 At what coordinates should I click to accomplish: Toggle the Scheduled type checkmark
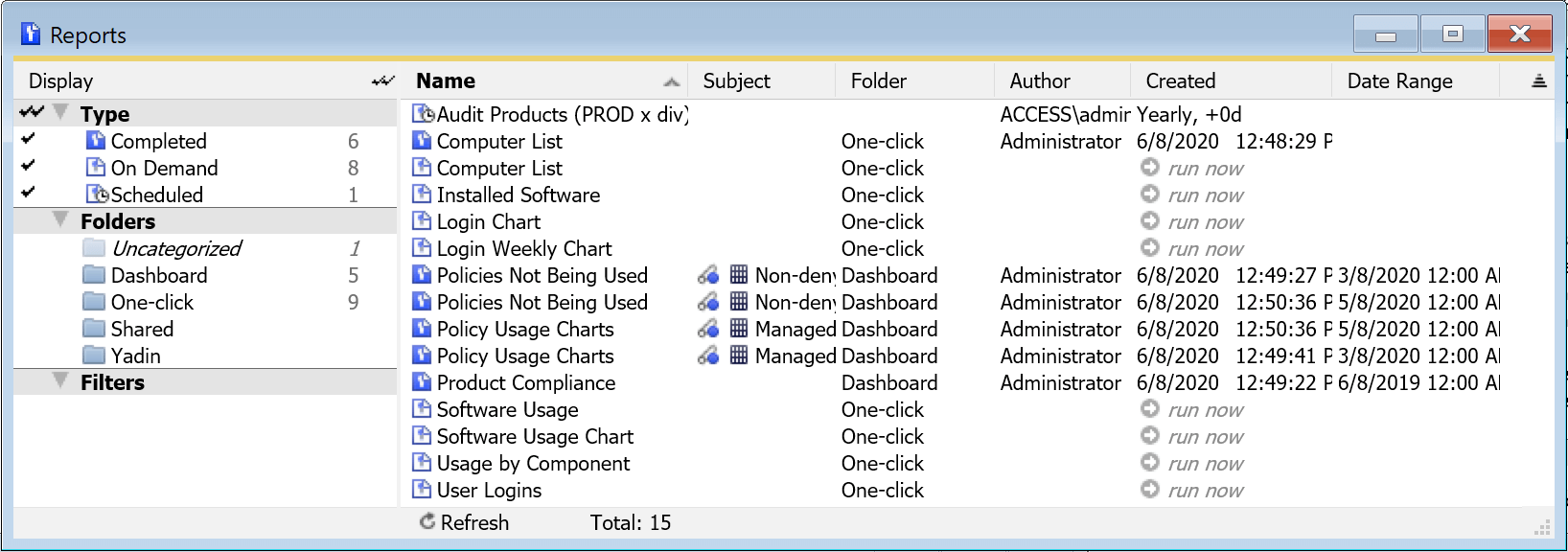pos(29,194)
